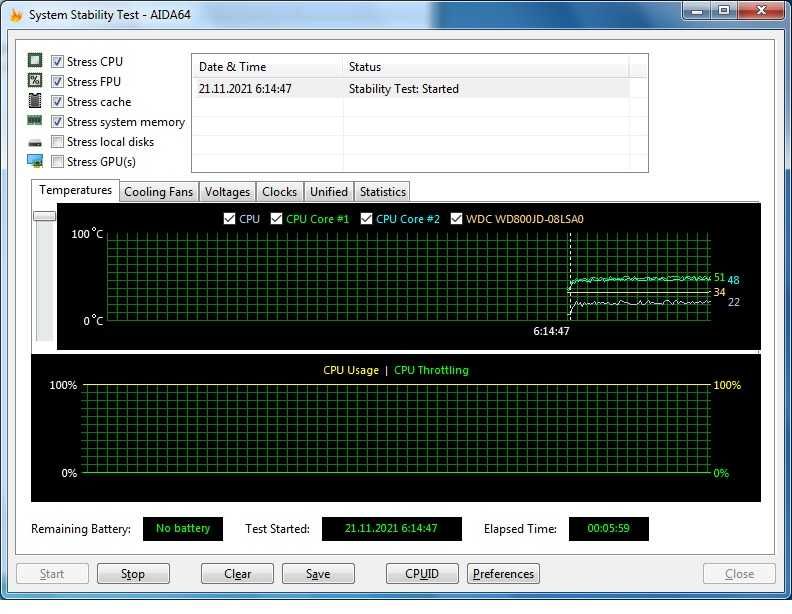Click the 48 temperature reading value

[733, 280]
